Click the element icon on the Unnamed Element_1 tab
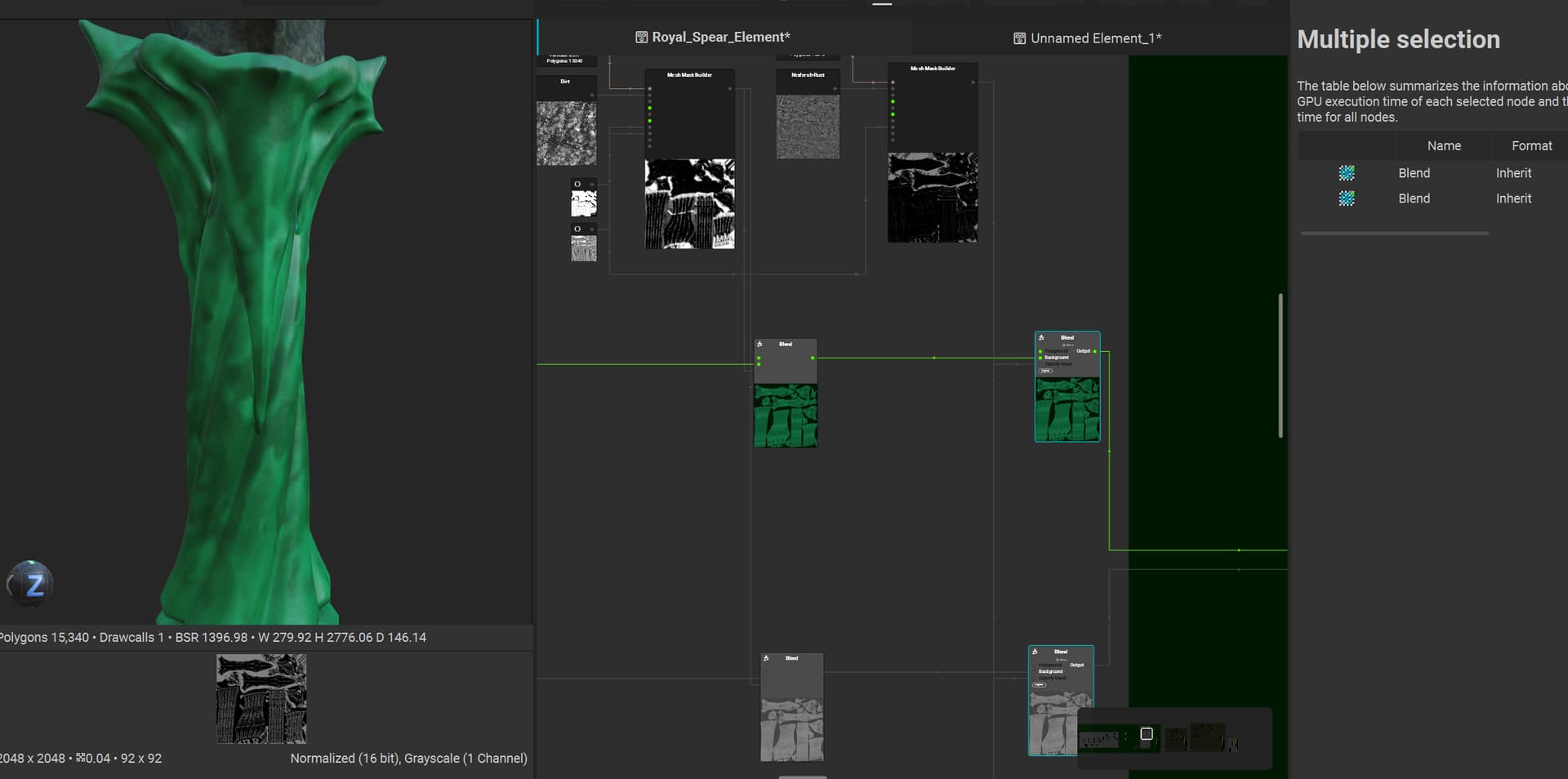Image resolution: width=1568 pixels, height=779 pixels. 1019,38
